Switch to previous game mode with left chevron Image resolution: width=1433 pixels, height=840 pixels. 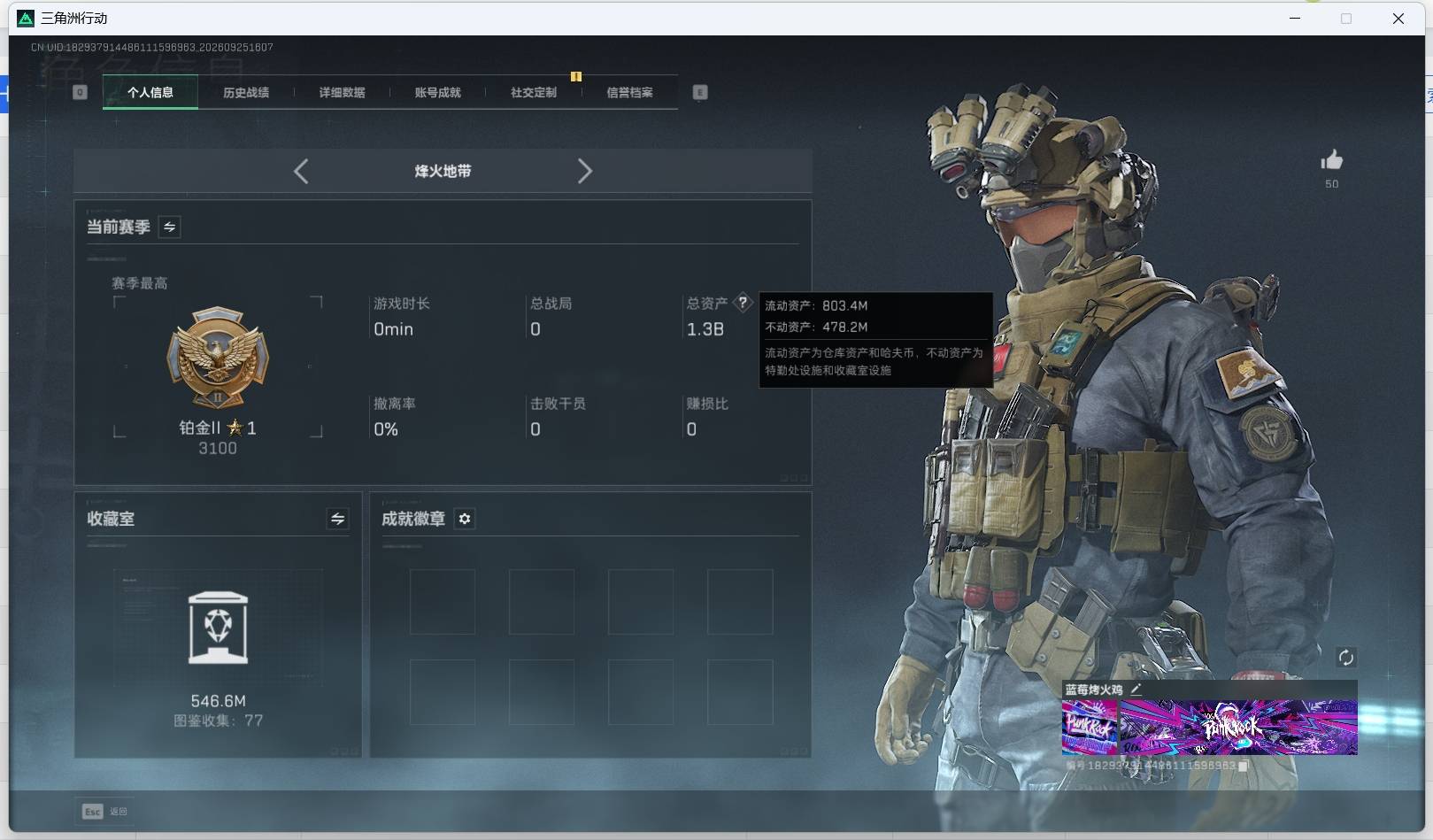coord(301,171)
